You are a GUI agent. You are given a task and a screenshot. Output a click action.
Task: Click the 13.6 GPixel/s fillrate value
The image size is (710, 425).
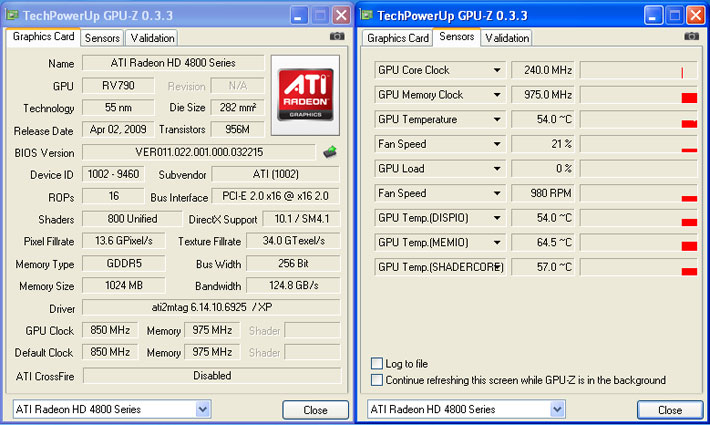click(x=124, y=241)
